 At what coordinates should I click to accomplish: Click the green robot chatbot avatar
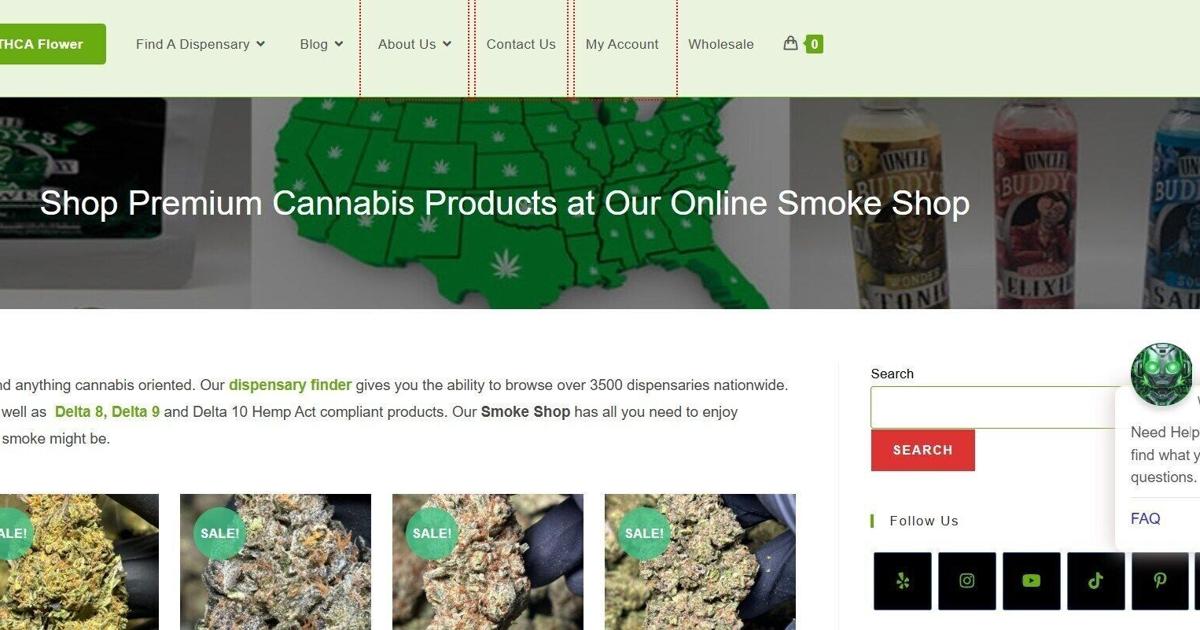coord(1161,375)
